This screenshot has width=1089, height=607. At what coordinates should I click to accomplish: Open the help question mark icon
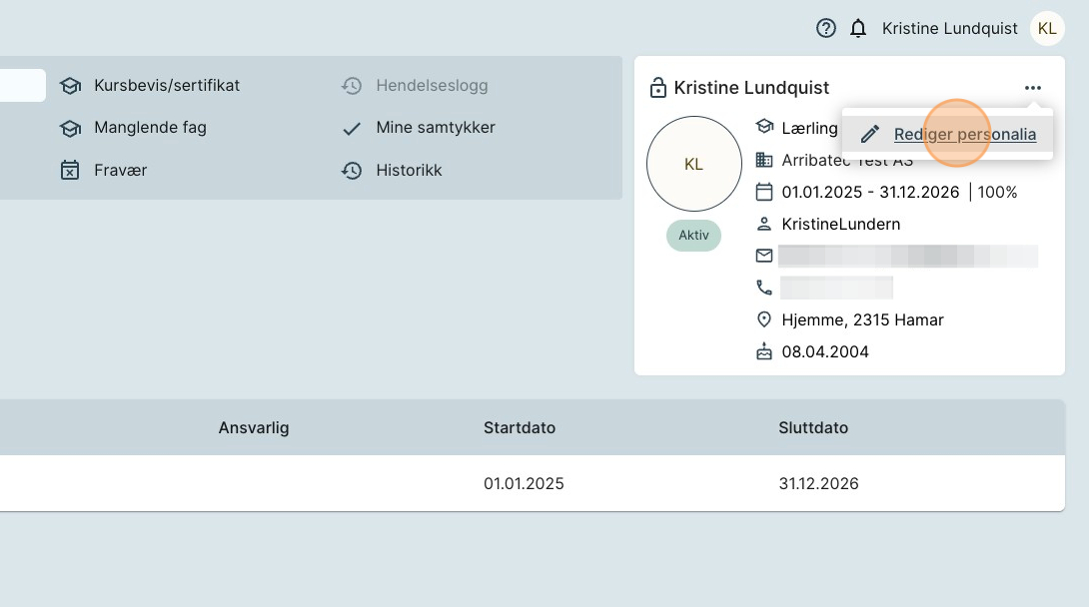point(826,28)
